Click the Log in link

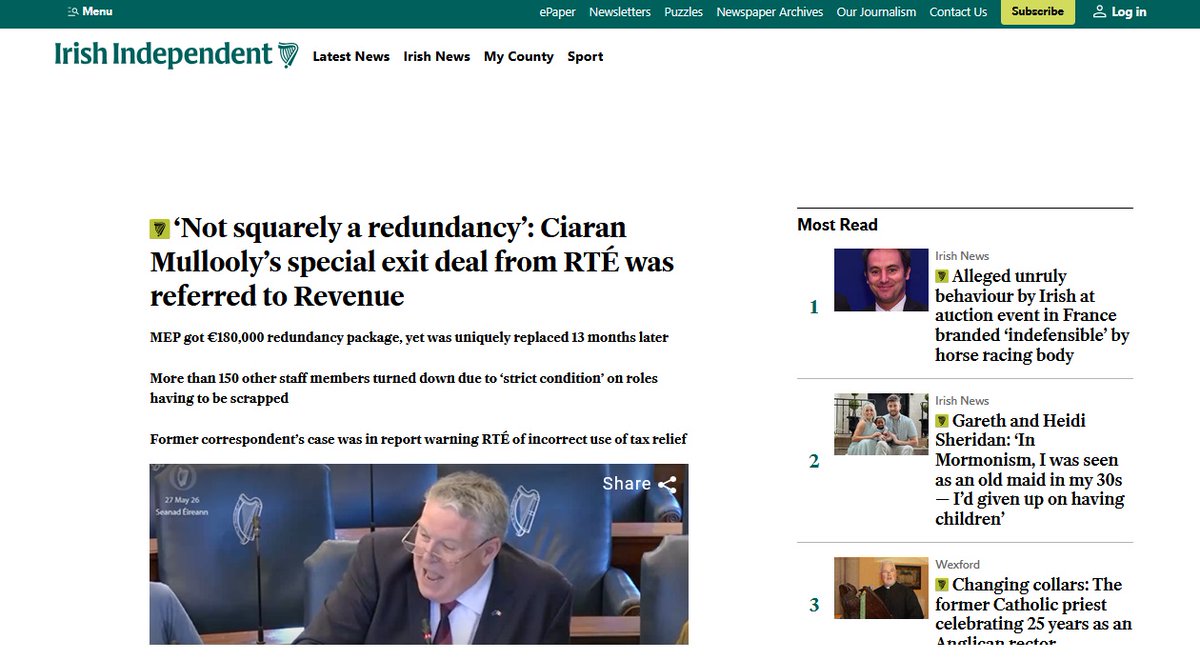(x=1129, y=12)
